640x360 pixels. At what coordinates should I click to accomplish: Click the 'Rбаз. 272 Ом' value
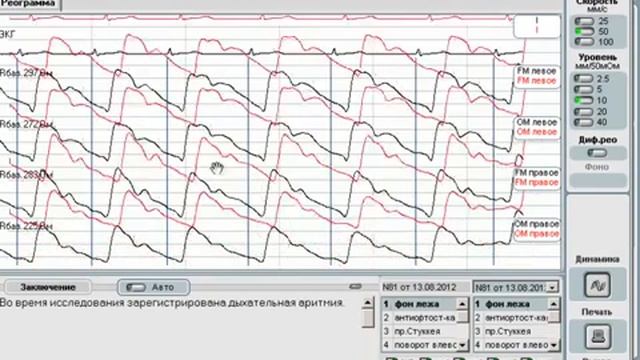(x=26, y=124)
